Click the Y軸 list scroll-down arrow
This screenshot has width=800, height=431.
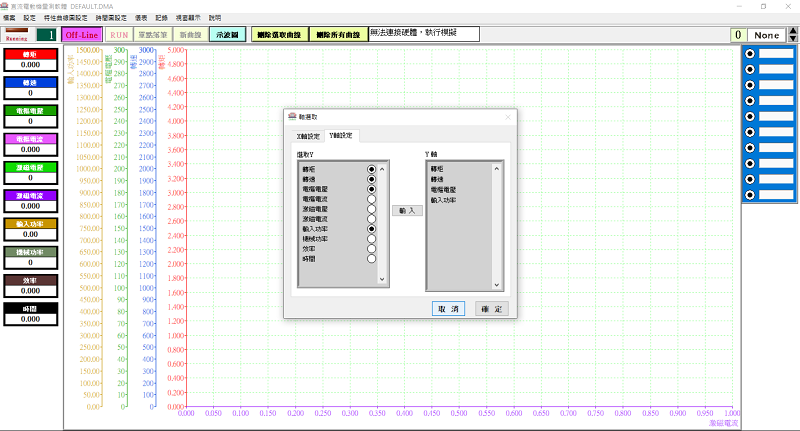point(498,286)
